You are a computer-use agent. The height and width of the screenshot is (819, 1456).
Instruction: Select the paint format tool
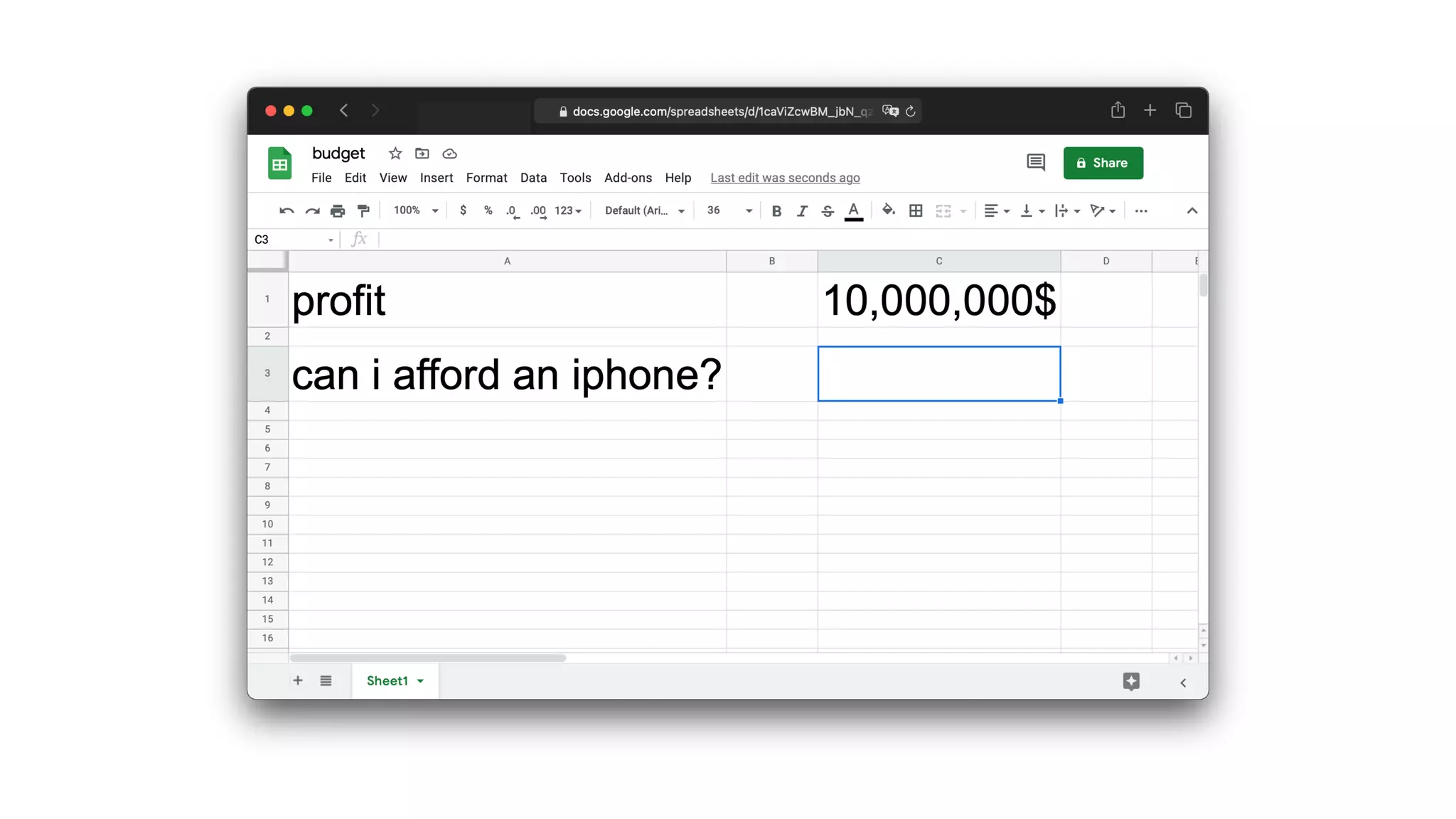(x=363, y=211)
